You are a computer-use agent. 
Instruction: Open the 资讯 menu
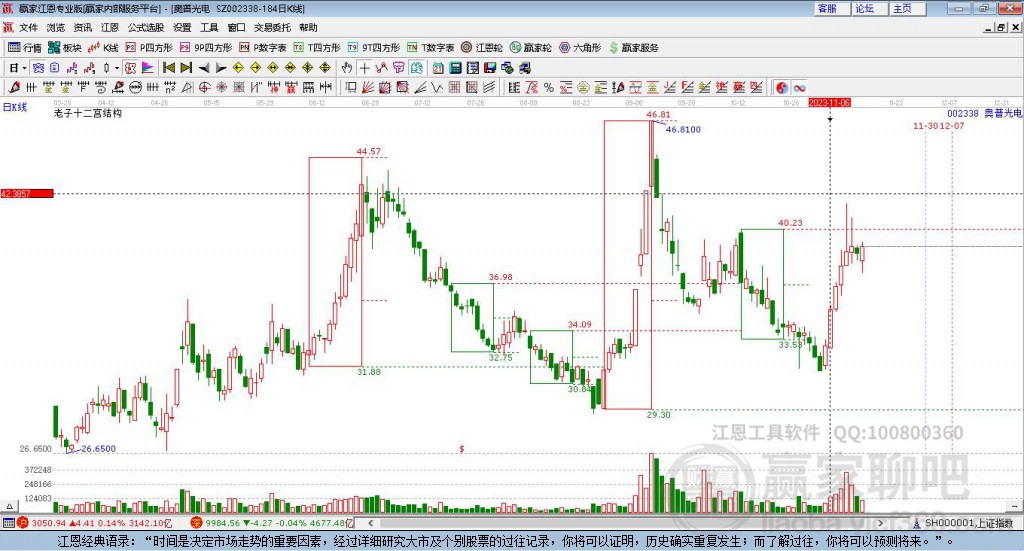(x=82, y=27)
